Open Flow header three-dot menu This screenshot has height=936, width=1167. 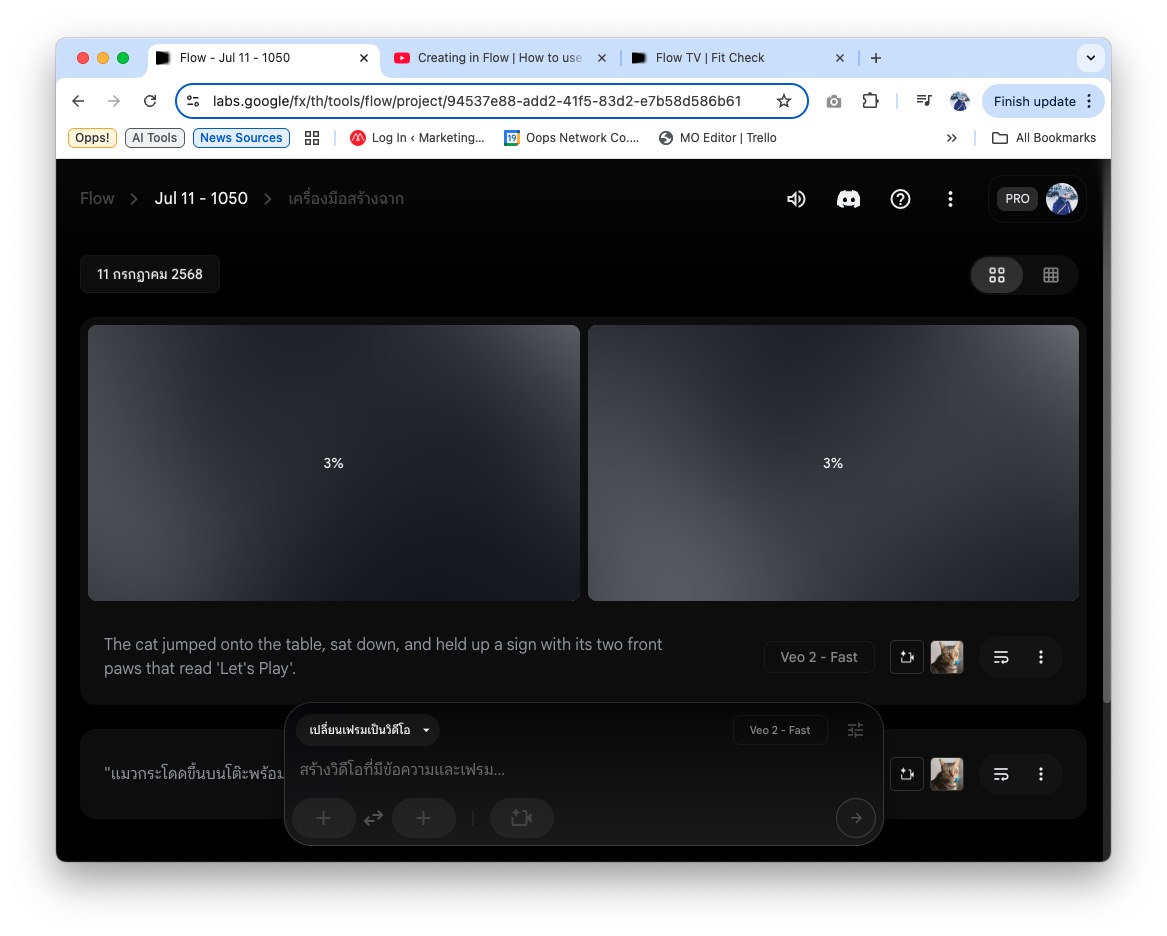950,199
